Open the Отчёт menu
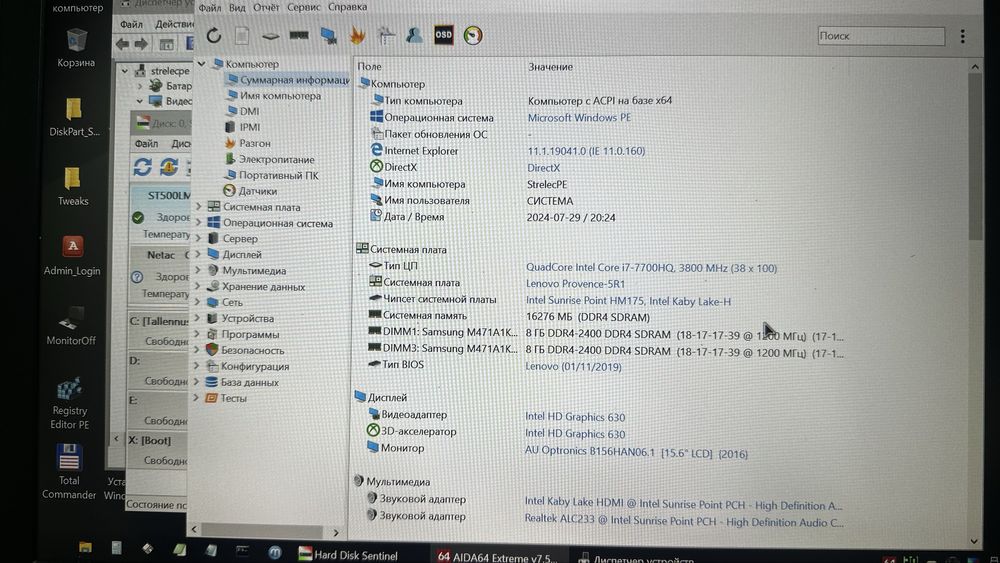1000x563 pixels. [266, 7]
